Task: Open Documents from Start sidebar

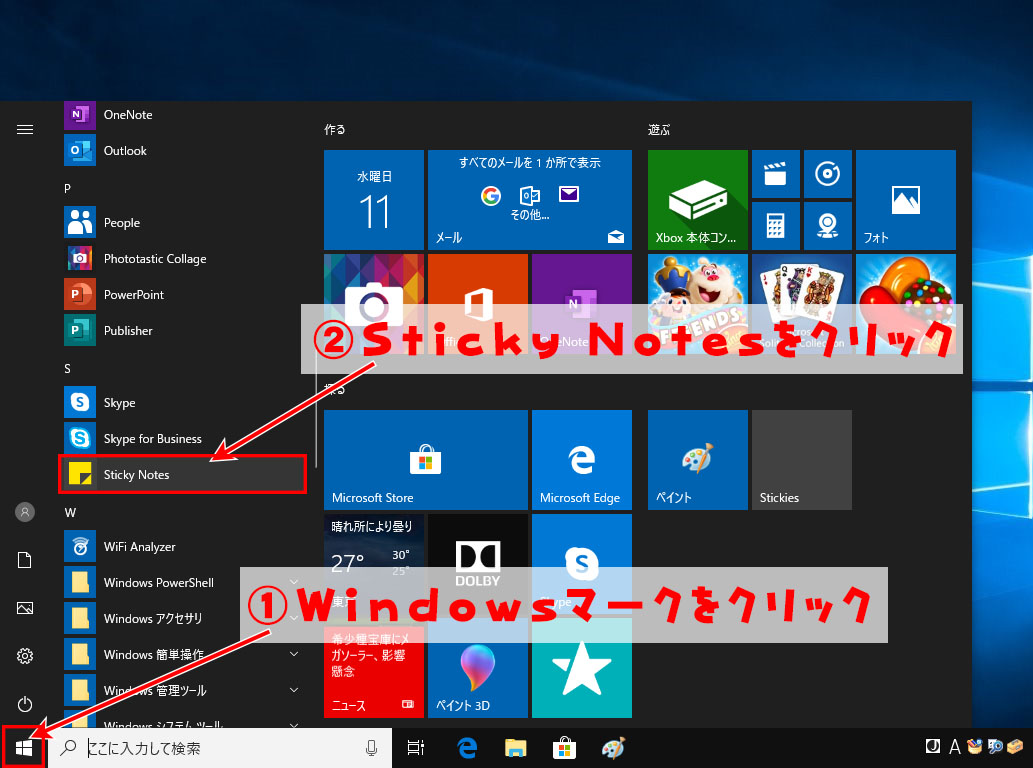Action: [25, 561]
